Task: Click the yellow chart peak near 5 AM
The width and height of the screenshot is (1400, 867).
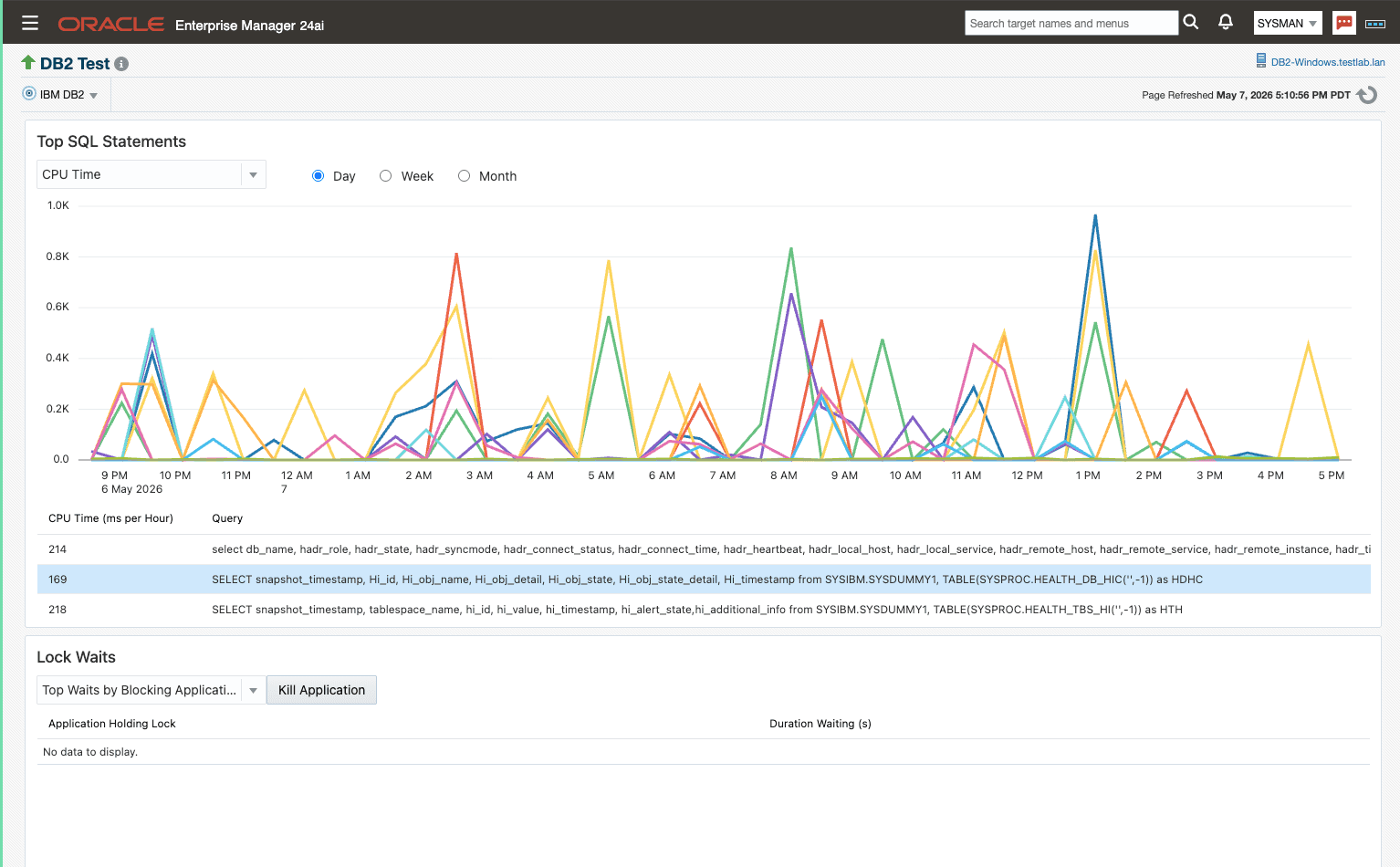Action: tap(608, 262)
